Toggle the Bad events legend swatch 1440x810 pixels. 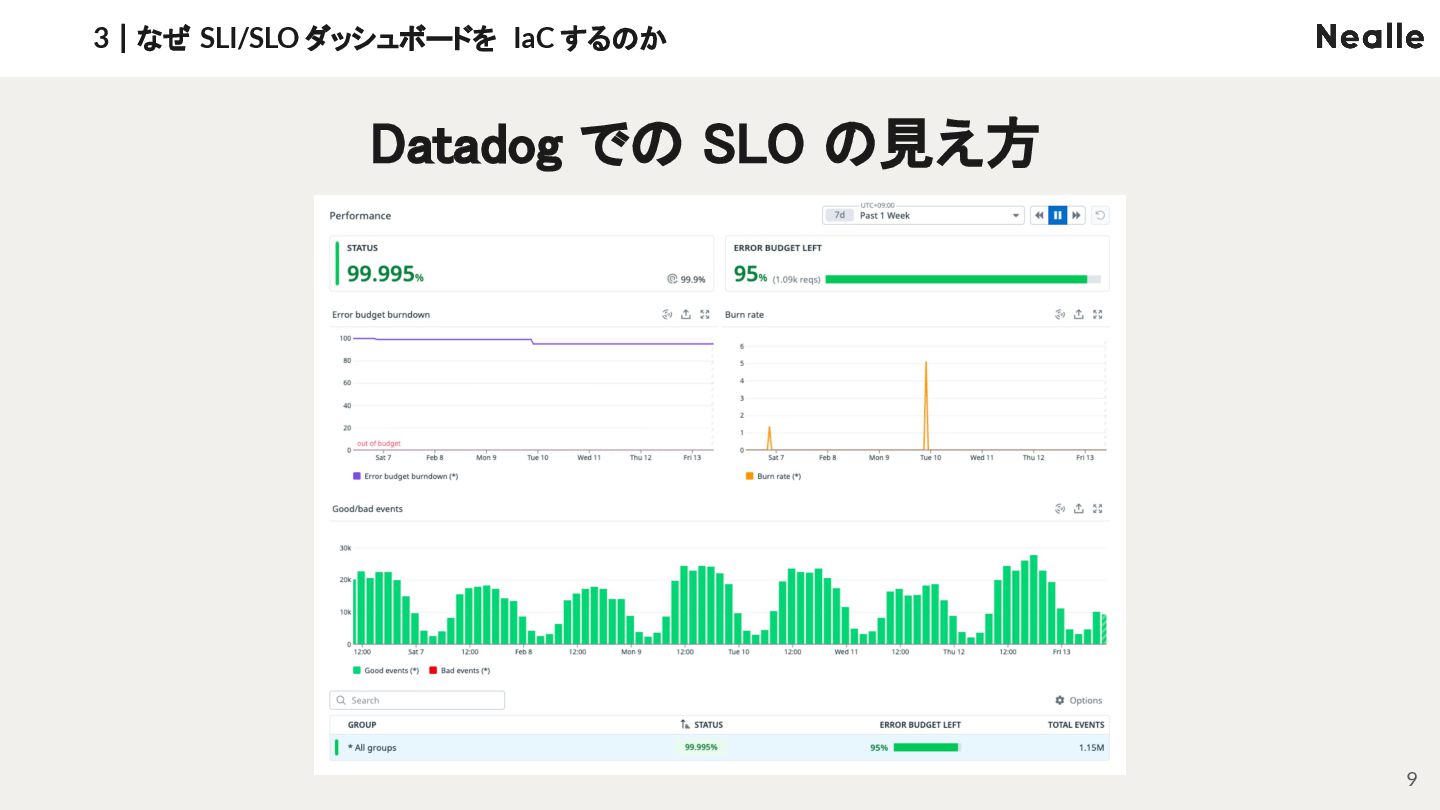pos(433,670)
